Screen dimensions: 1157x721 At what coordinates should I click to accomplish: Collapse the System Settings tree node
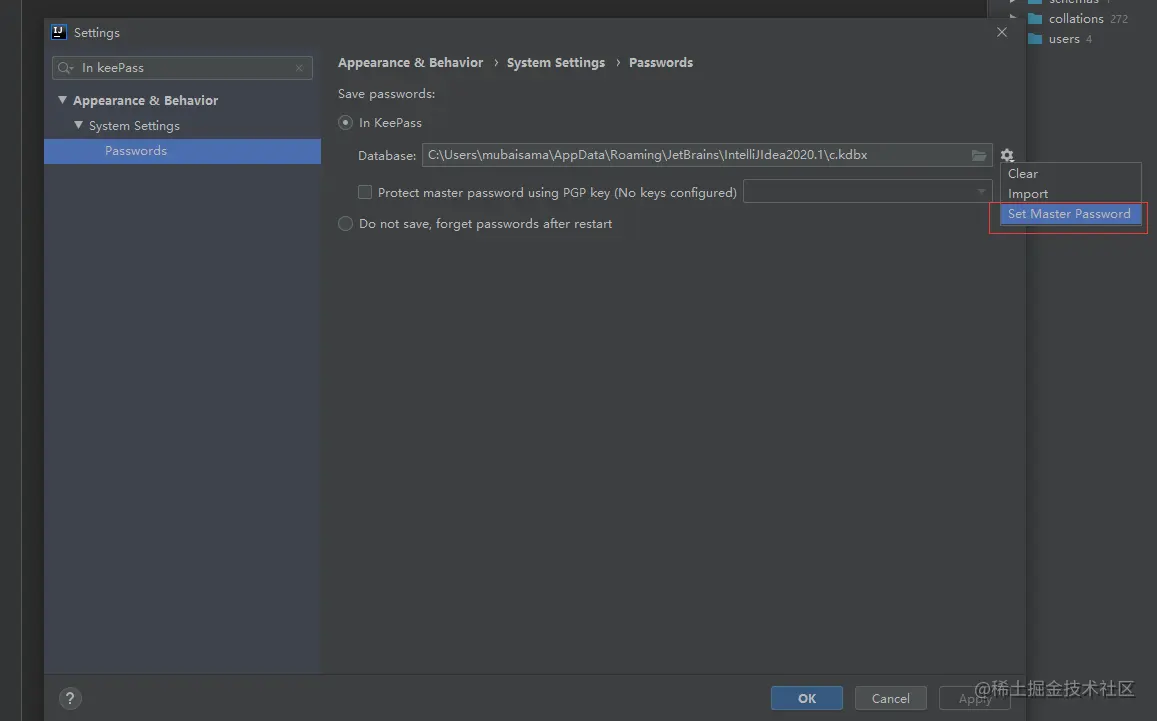78,125
